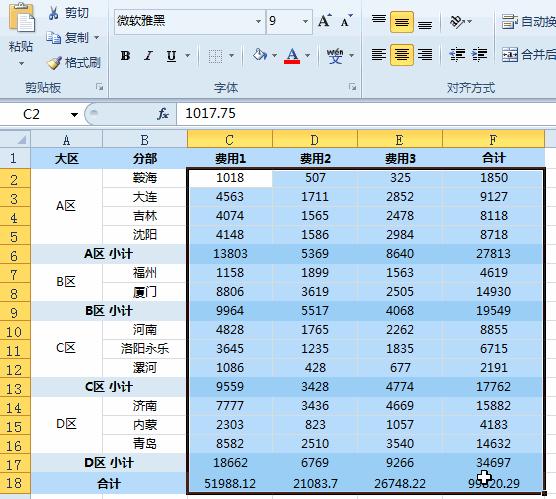The image size is (556, 499).
Task: Expand the Copy dropdown arrow
Action: [x=96, y=37]
